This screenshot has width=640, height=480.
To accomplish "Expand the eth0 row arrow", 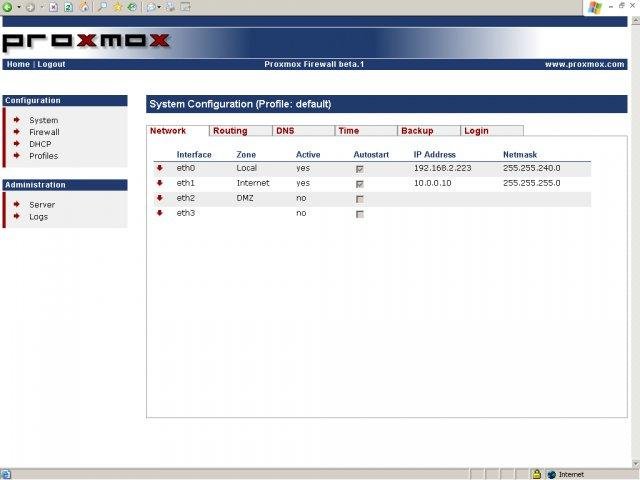I will coord(160,168).
